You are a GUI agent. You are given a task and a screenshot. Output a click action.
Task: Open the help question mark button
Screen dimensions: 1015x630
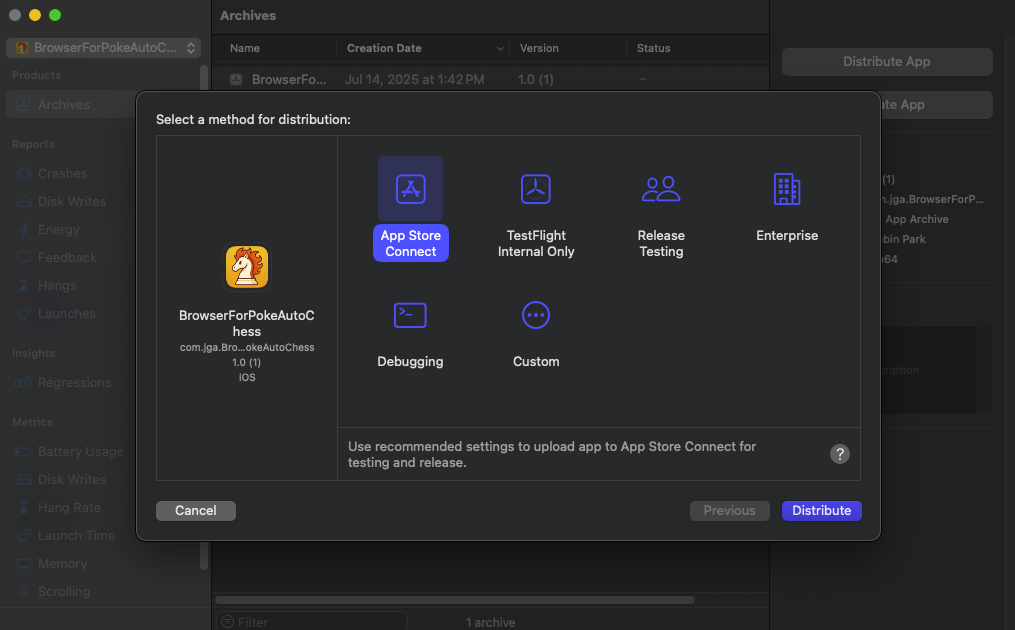pos(840,454)
